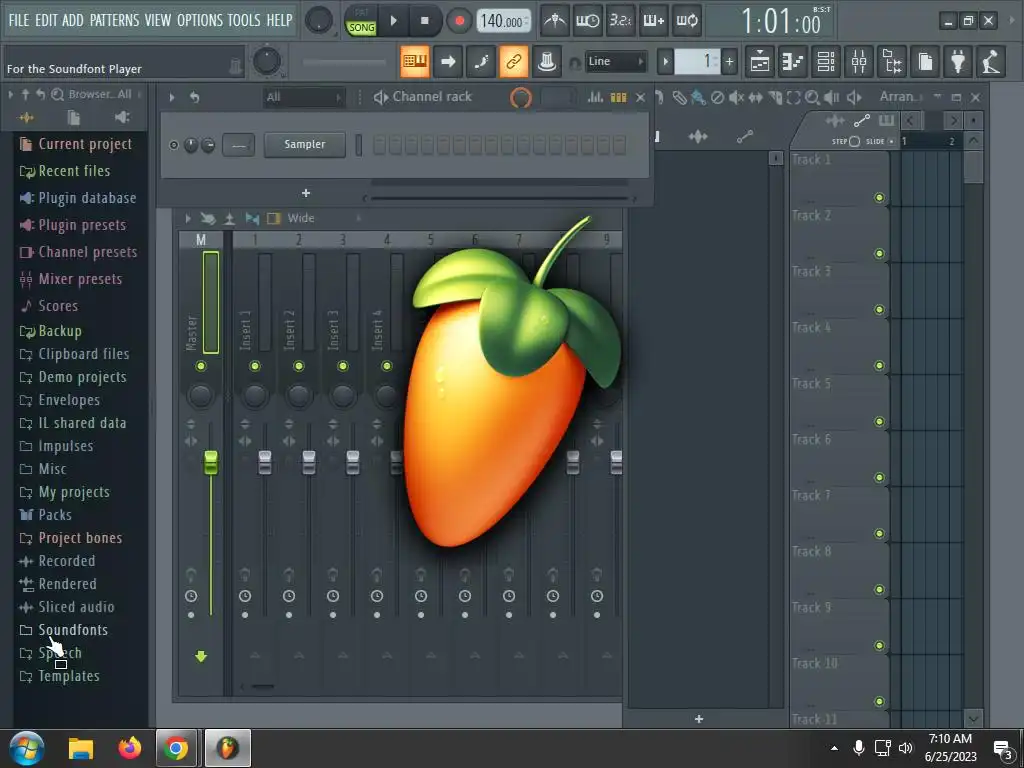Expand Plugin database folder

[78, 198]
